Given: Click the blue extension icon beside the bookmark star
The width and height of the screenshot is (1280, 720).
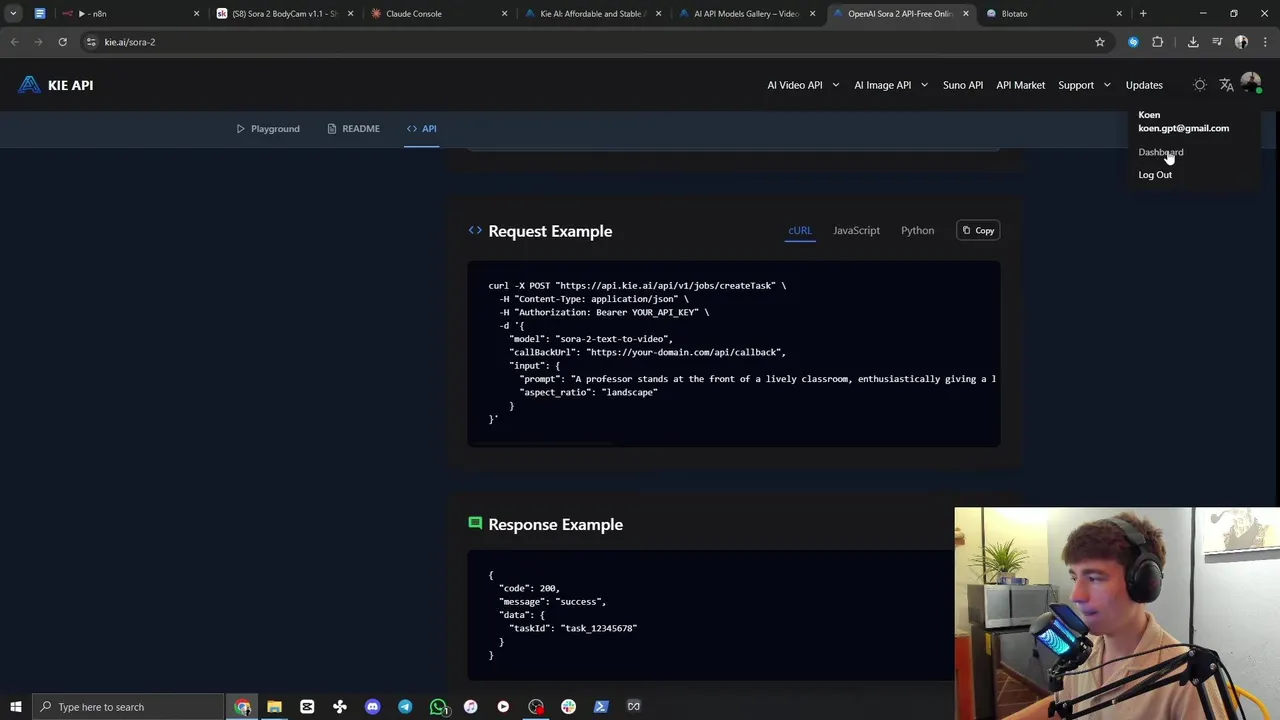Looking at the screenshot, I should click(1133, 42).
